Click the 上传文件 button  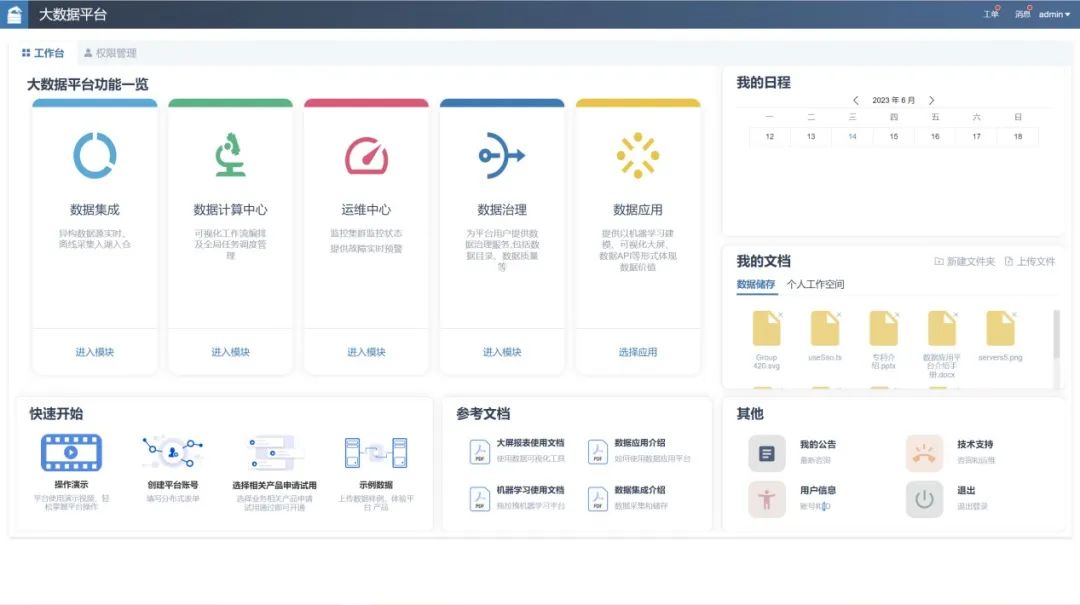1030,261
